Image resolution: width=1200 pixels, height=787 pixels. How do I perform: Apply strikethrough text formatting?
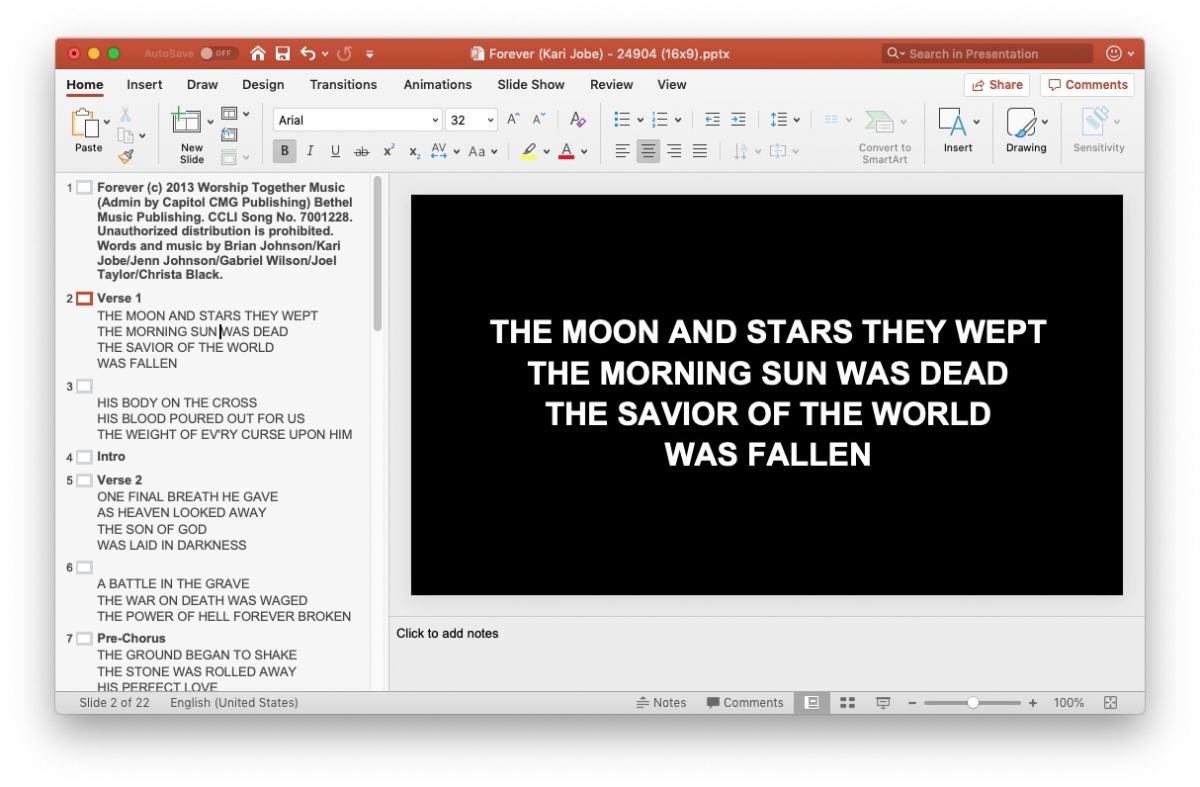(x=361, y=151)
